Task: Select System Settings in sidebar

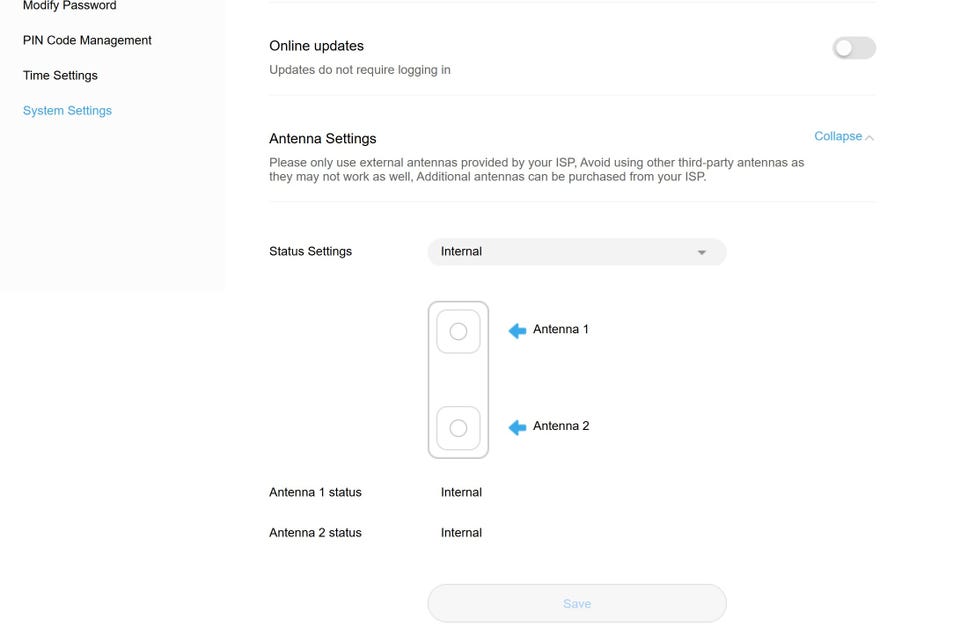Action: pyautogui.click(x=67, y=111)
